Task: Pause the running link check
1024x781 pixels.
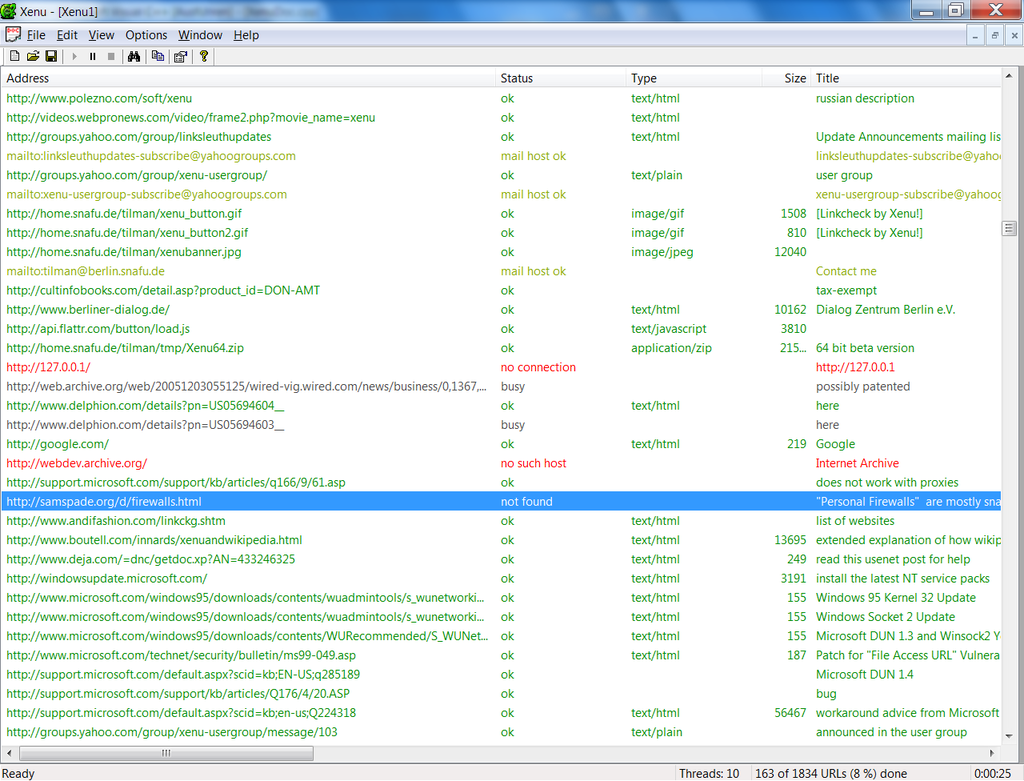Action: [92, 56]
